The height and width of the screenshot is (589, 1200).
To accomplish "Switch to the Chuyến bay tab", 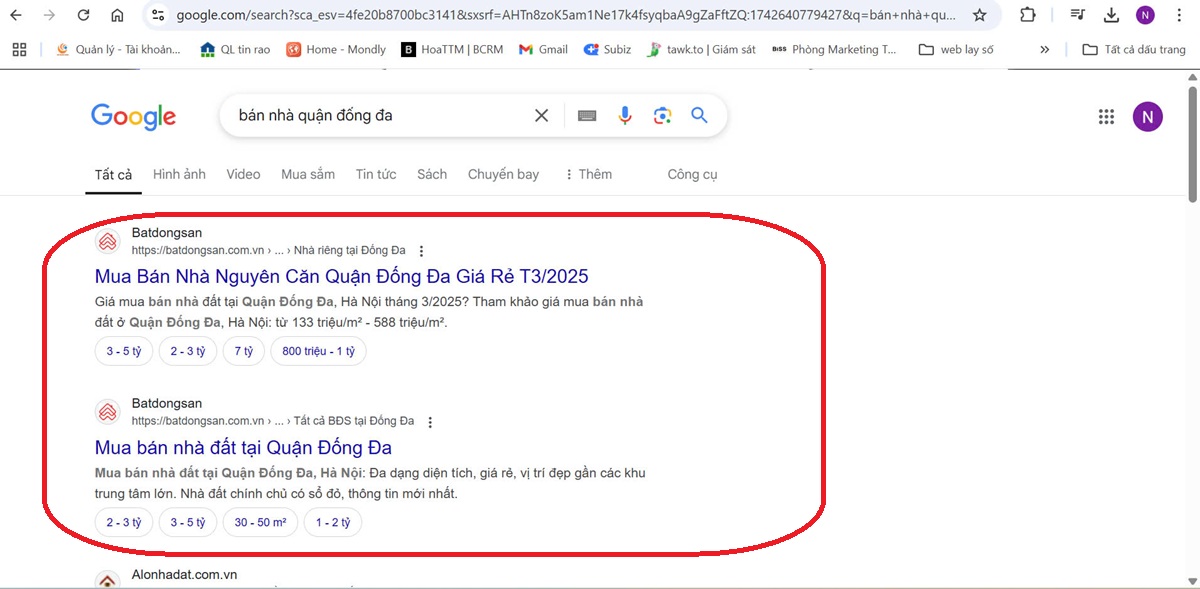I will pyautogui.click(x=503, y=174).
